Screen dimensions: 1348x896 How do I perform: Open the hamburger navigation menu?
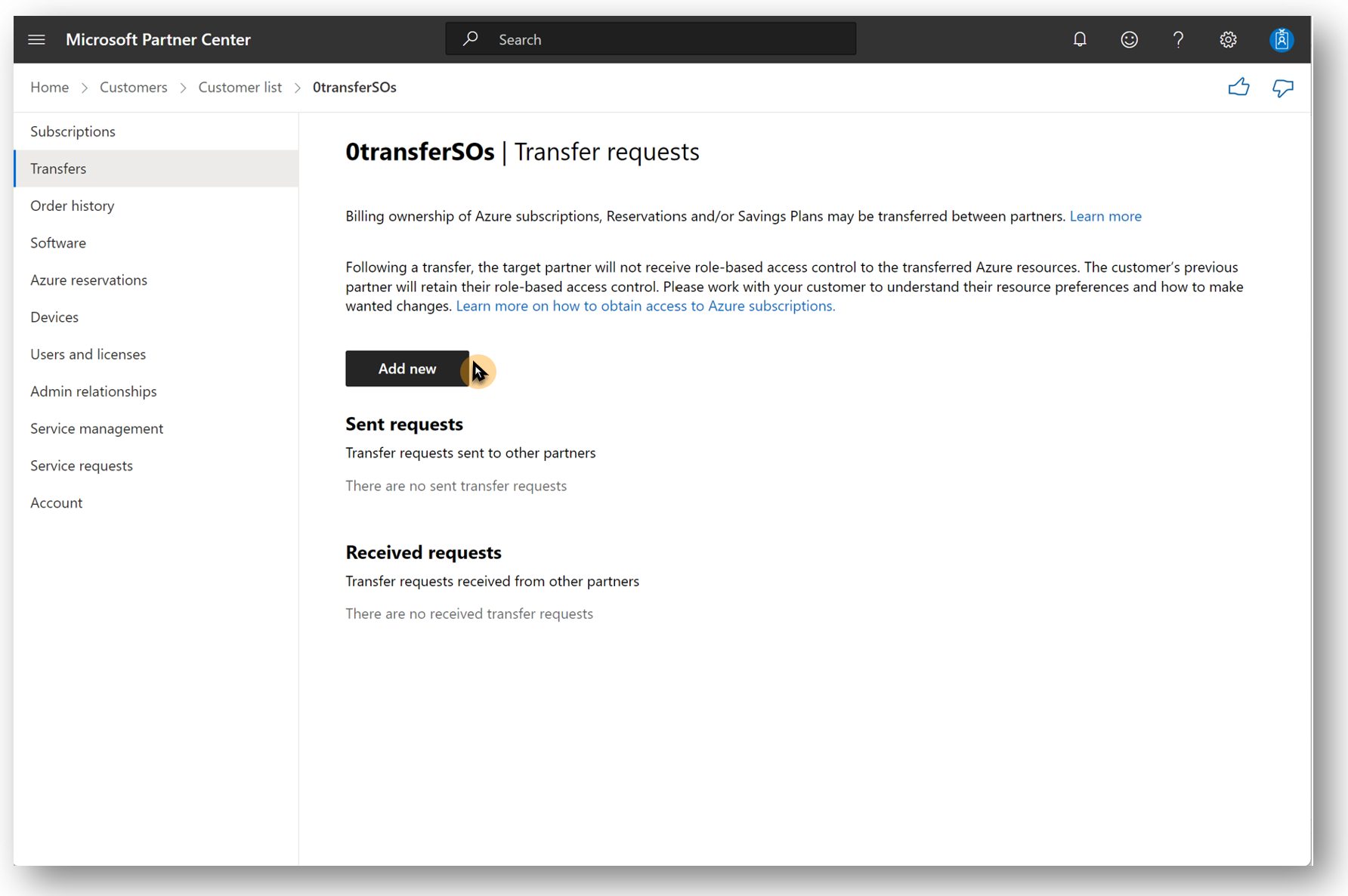[x=36, y=39]
